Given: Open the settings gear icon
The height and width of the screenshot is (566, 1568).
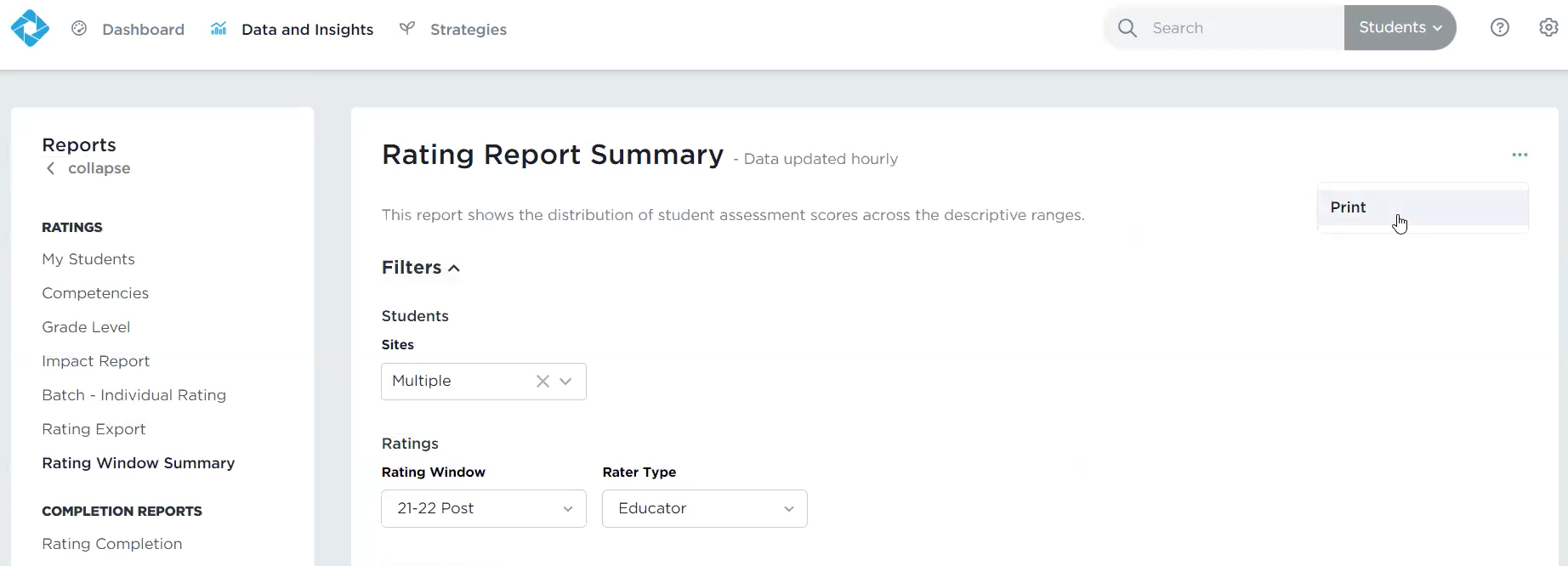Looking at the screenshot, I should pyautogui.click(x=1548, y=28).
